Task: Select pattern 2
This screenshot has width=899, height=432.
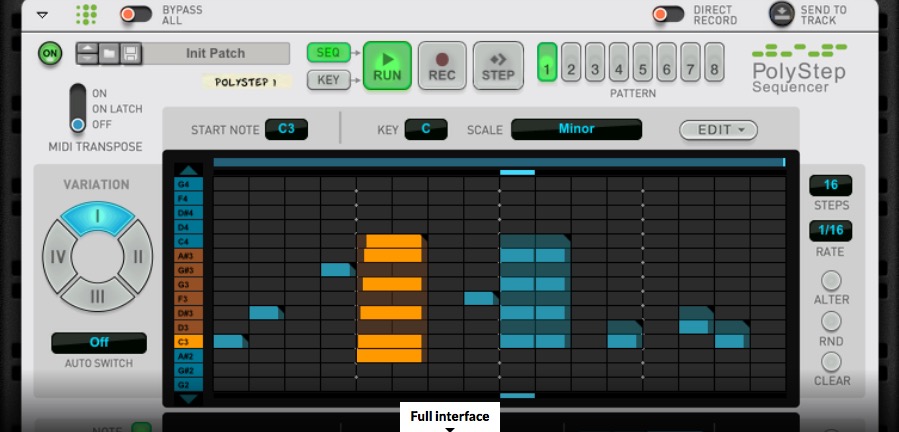Action: pyautogui.click(x=571, y=62)
